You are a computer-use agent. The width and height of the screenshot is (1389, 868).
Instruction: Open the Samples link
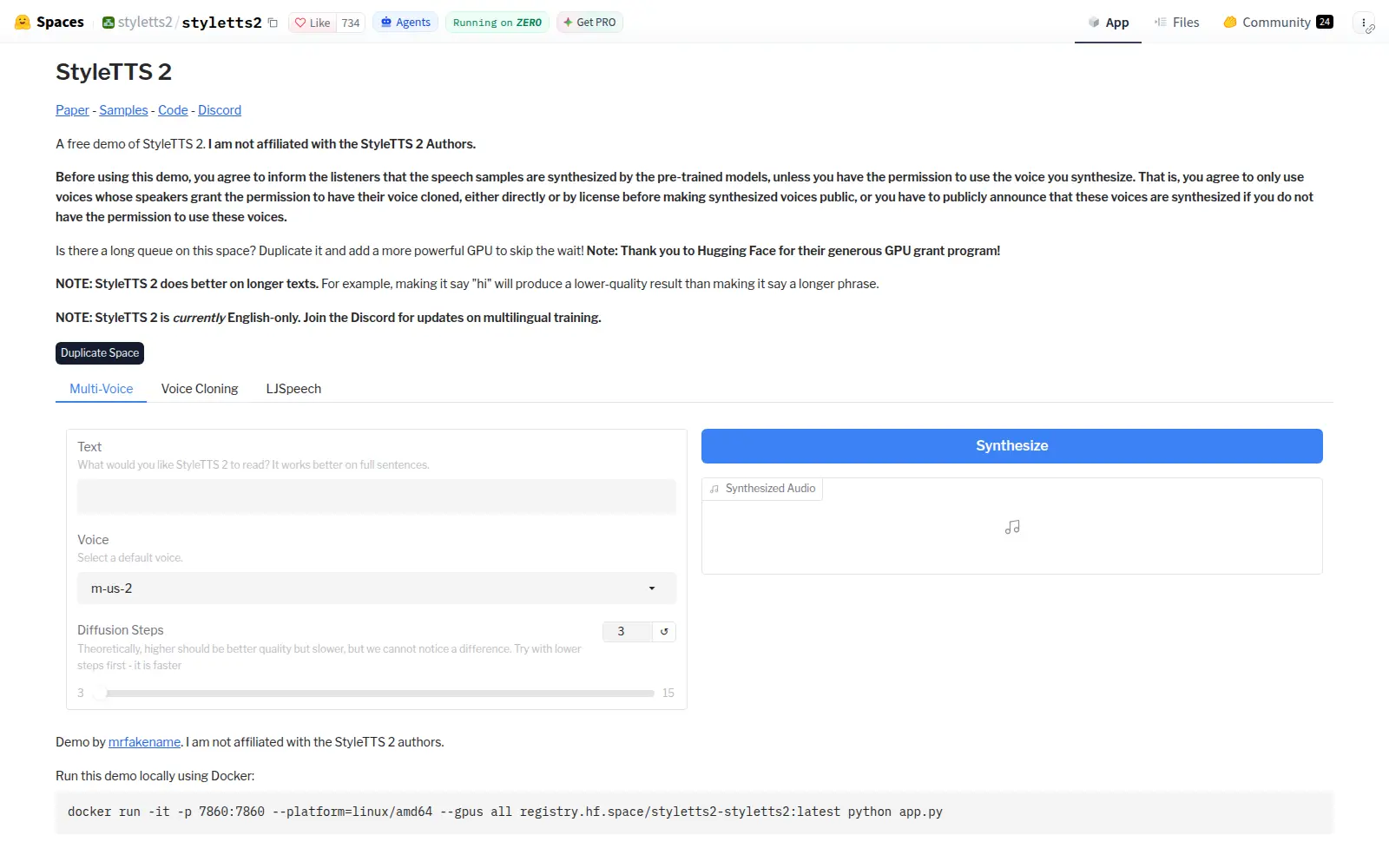tap(123, 110)
